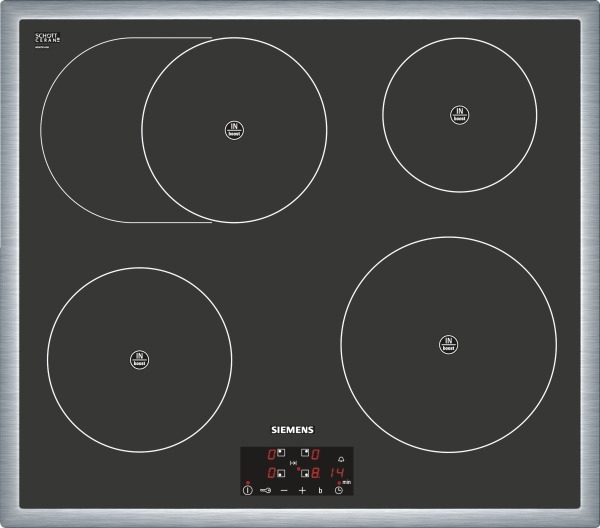Tap the child lock key icon

[265, 490]
